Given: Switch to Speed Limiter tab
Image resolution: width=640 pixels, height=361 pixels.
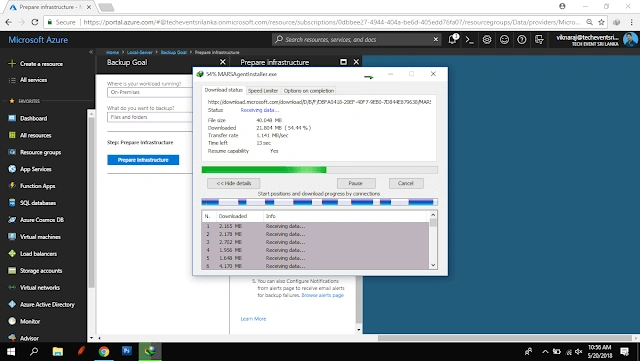Looking at the screenshot, I should [263, 91].
